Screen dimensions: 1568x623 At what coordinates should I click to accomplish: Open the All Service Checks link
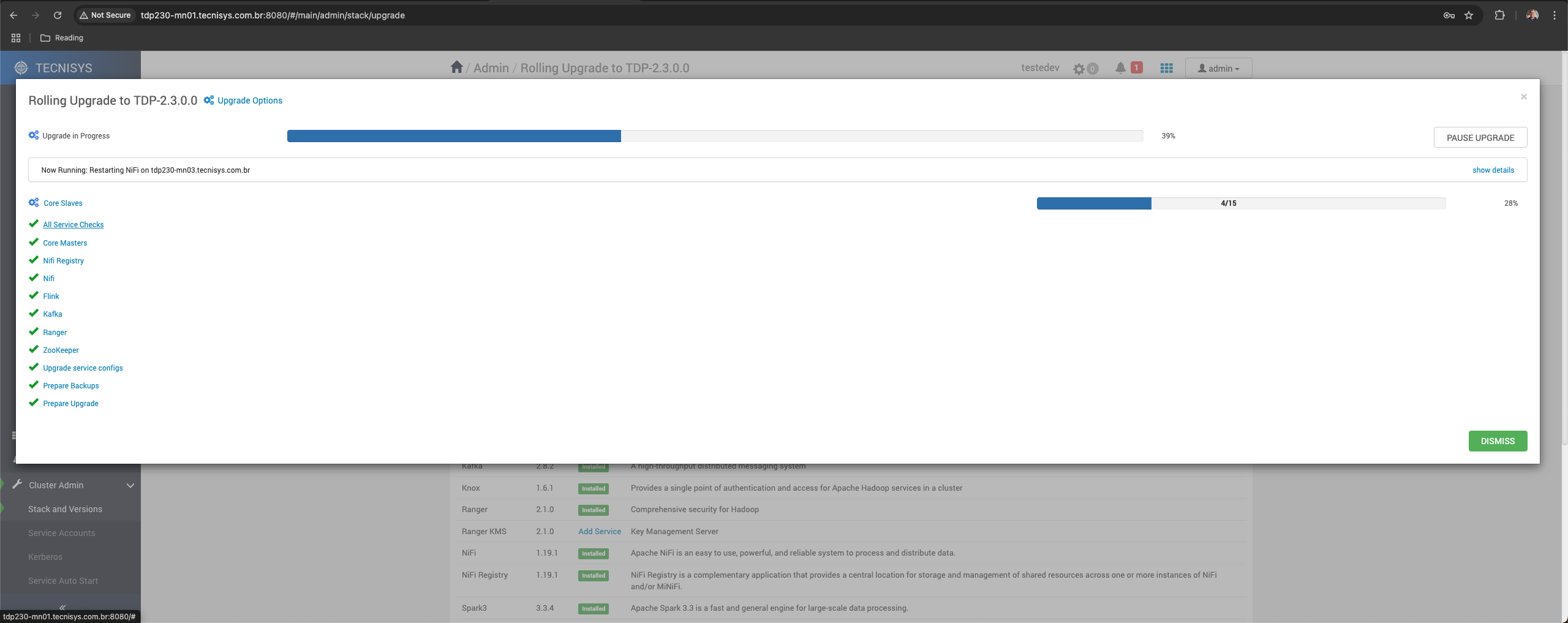tap(73, 225)
